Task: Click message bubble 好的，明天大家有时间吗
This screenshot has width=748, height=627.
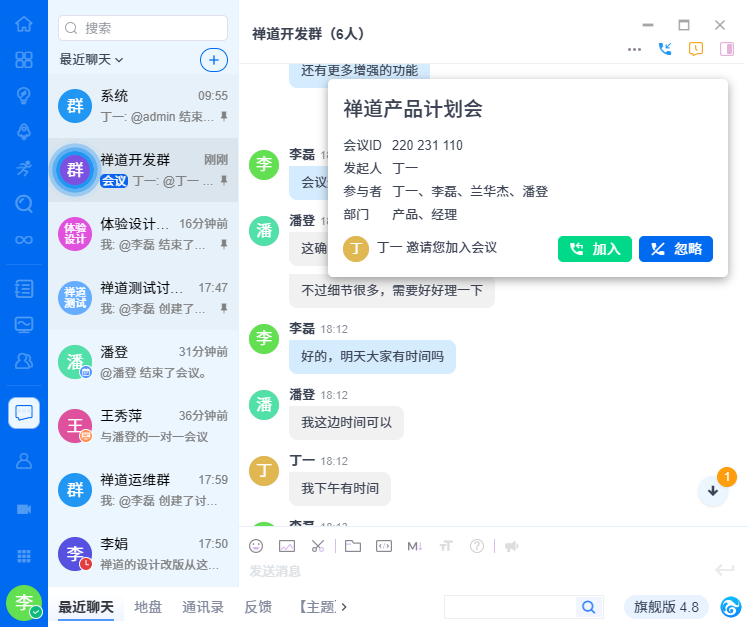Action: tap(372, 356)
